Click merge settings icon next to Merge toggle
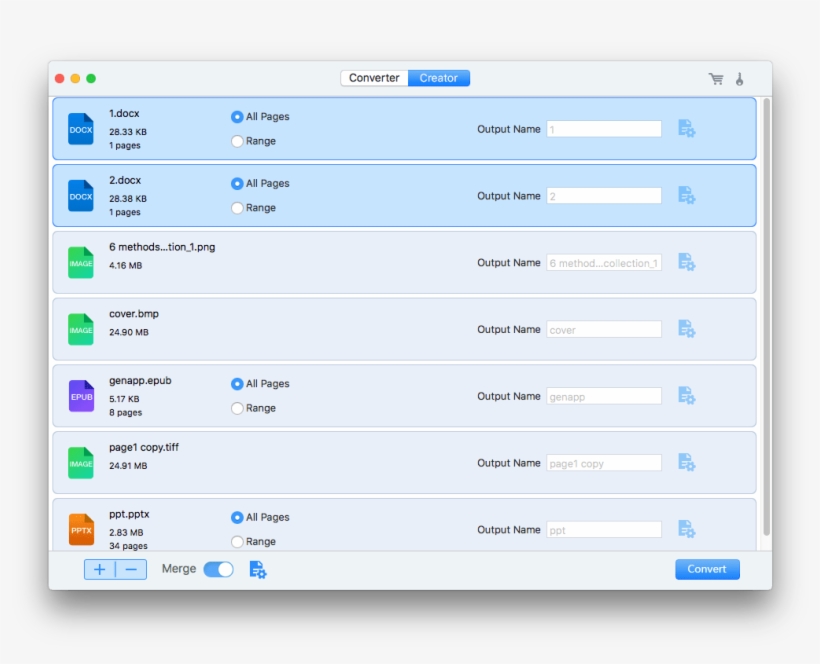Image resolution: width=820 pixels, height=664 pixels. (x=257, y=569)
